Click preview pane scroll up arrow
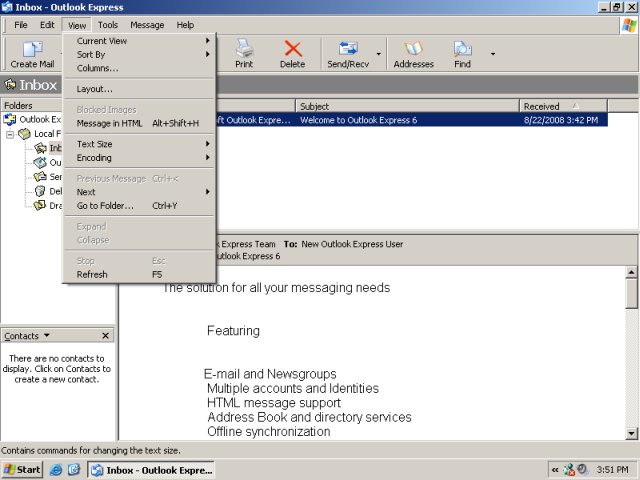The width and height of the screenshot is (640, 480). (631, 272)
